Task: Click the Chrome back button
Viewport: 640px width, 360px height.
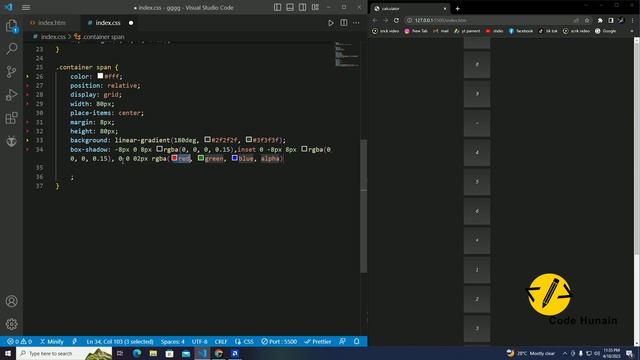Action: click(375, 20)
